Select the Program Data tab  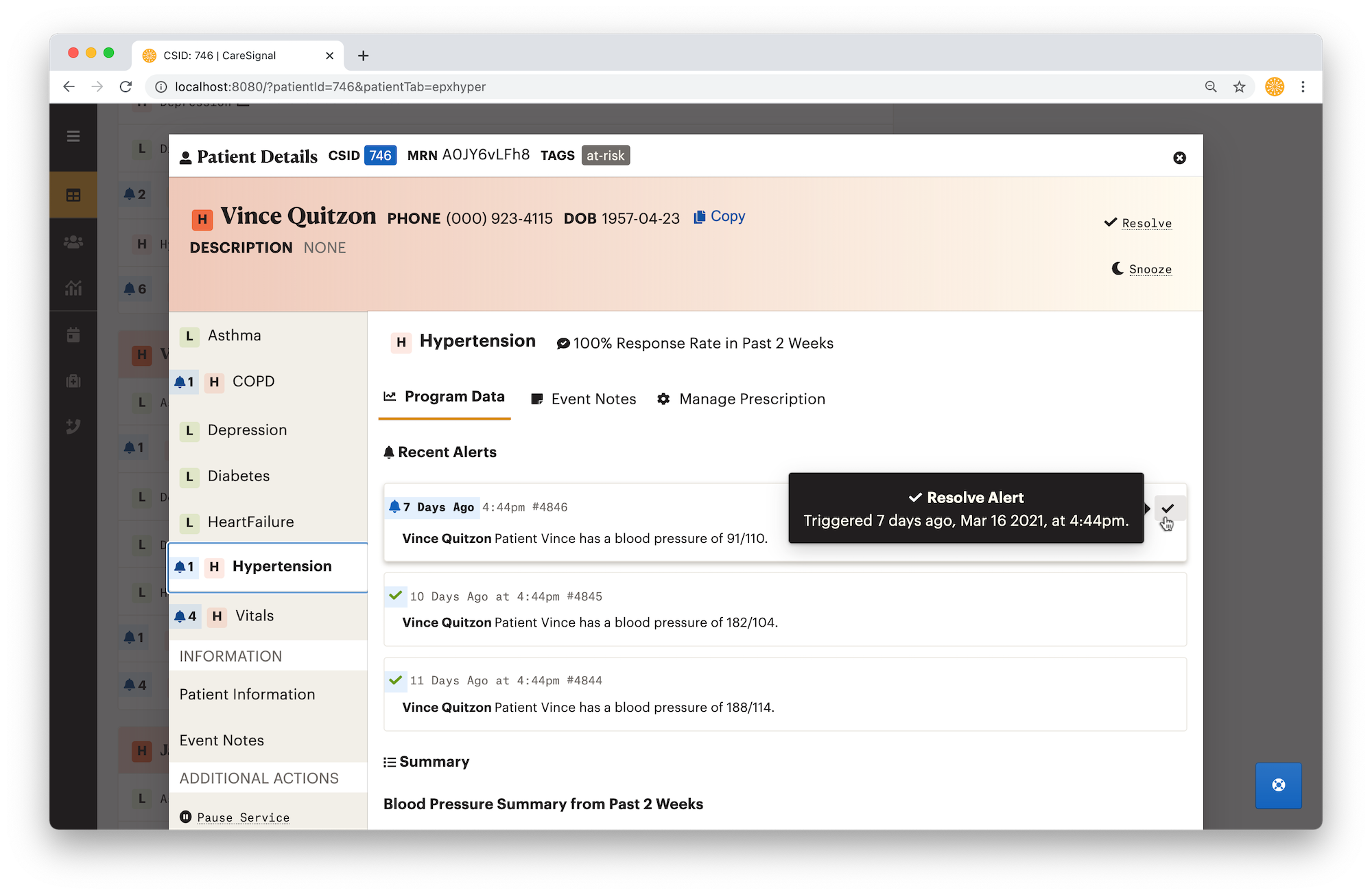[x=445, y=397]
